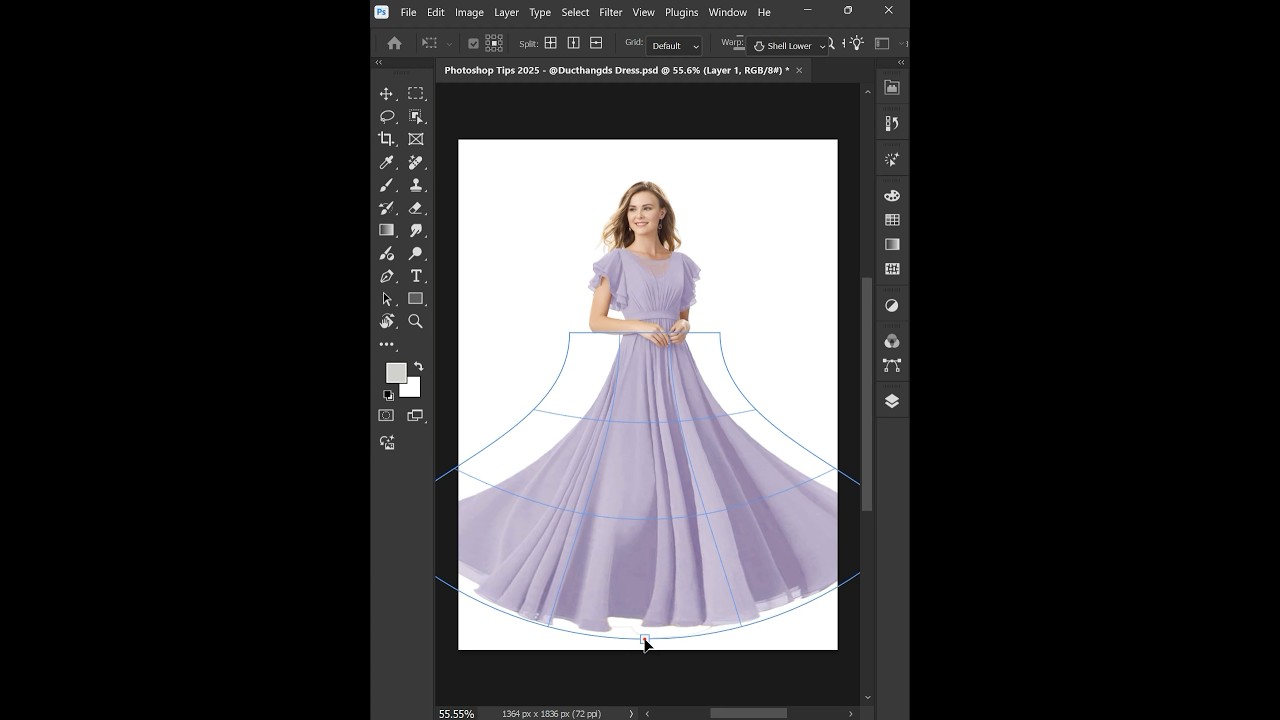Open the Discover lightbulb icon
This screenshot has width=1280, height=720.
[857, 43]
